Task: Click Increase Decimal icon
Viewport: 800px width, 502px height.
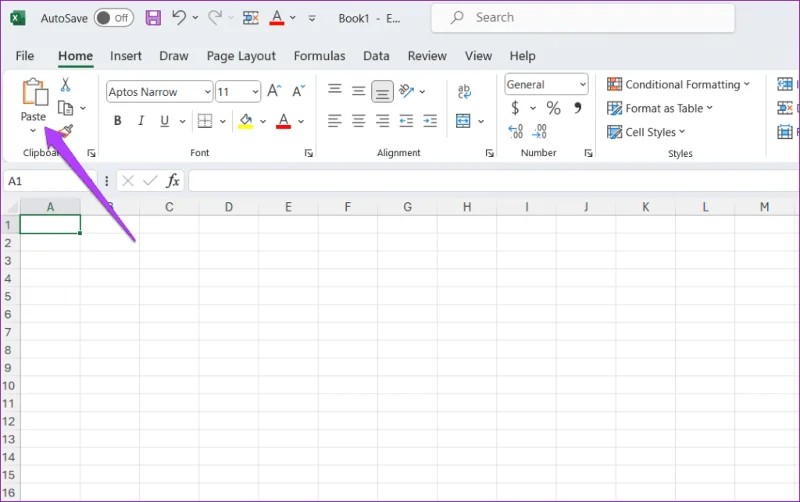Action: 515,132
